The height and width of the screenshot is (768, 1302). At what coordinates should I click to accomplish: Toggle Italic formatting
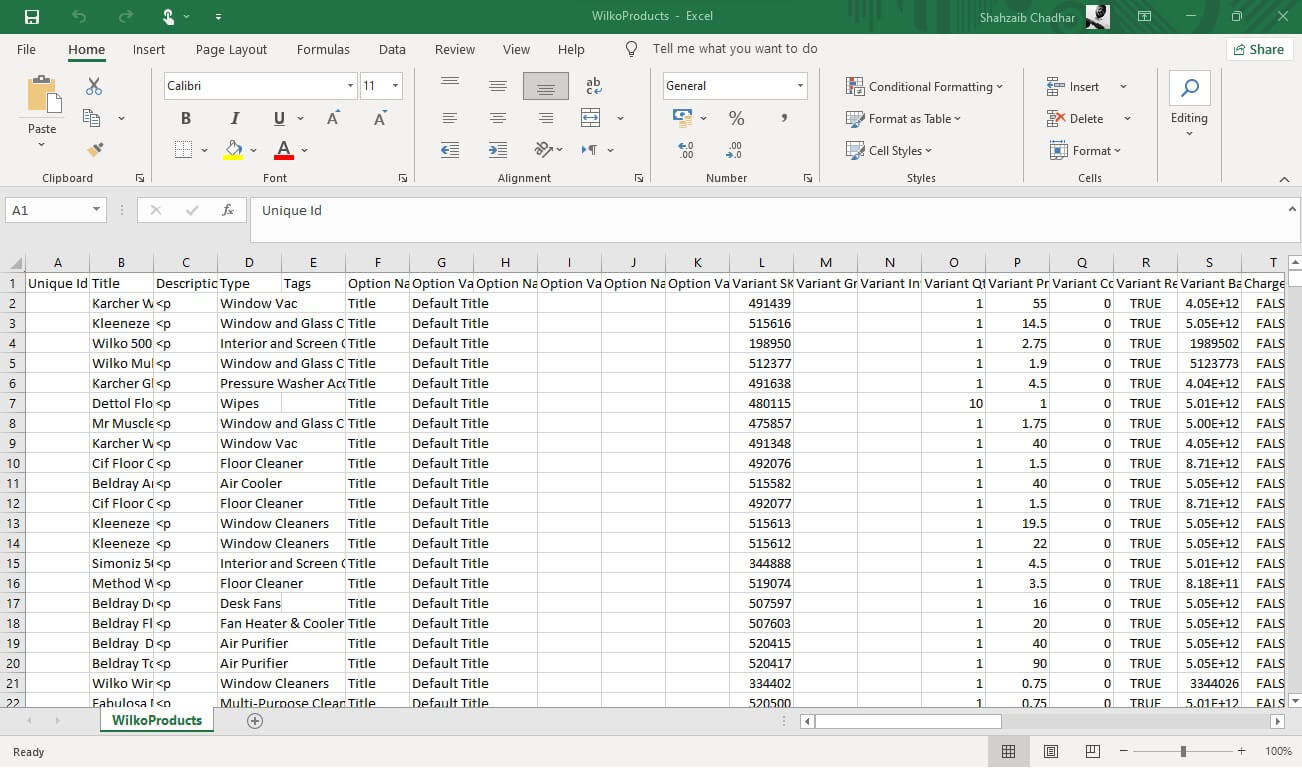(235, 118)
